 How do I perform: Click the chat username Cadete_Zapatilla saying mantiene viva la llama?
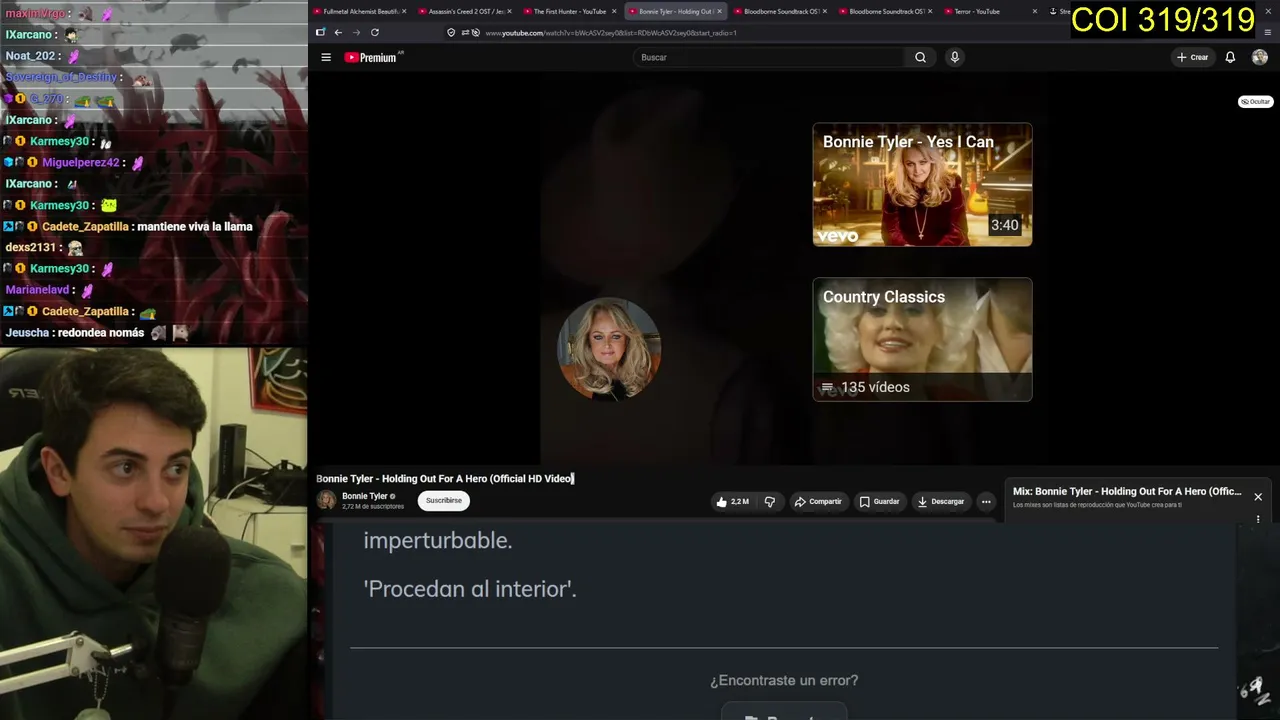click(85, 227)
